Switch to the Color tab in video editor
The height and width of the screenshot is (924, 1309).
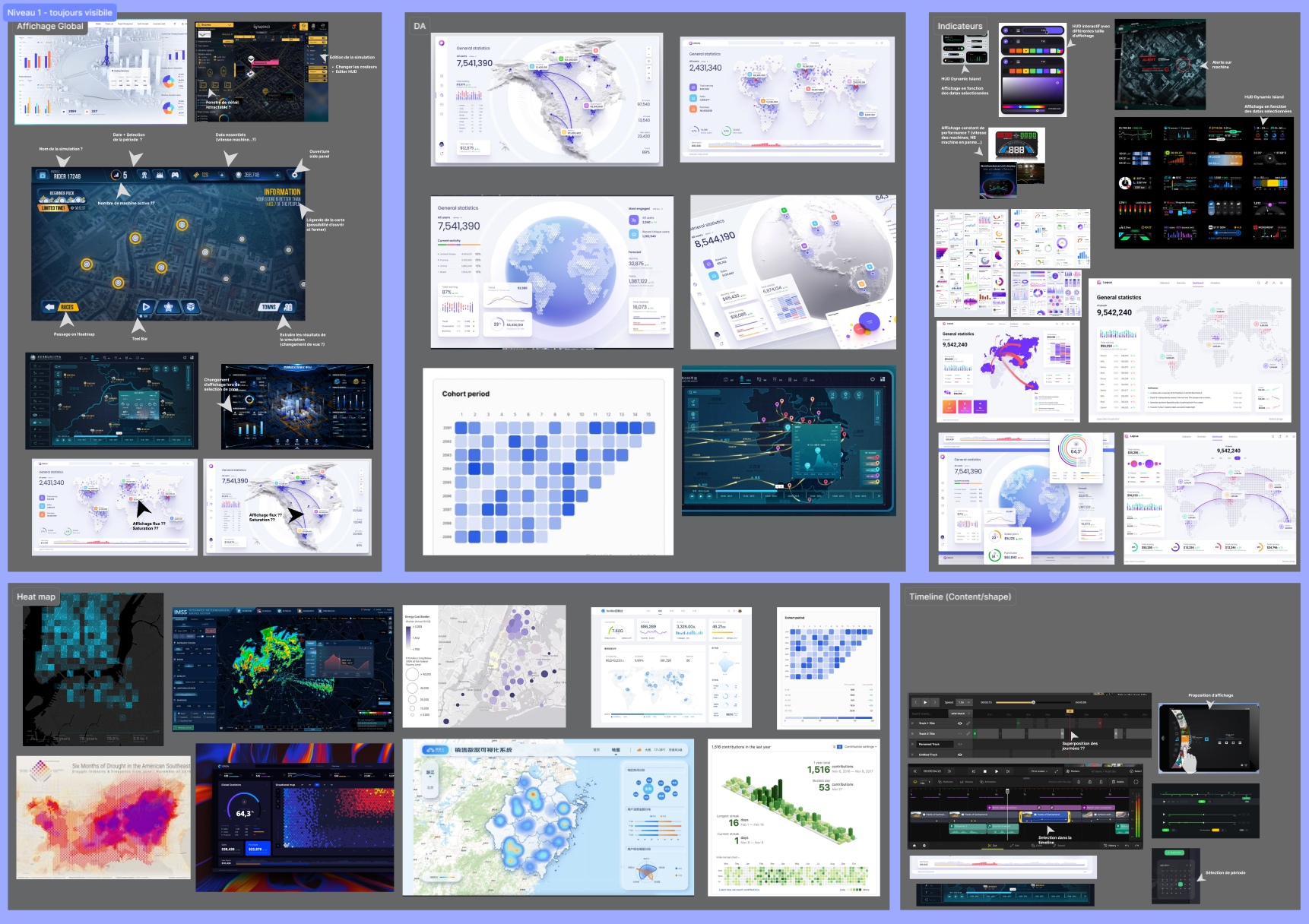[1037, 846]
